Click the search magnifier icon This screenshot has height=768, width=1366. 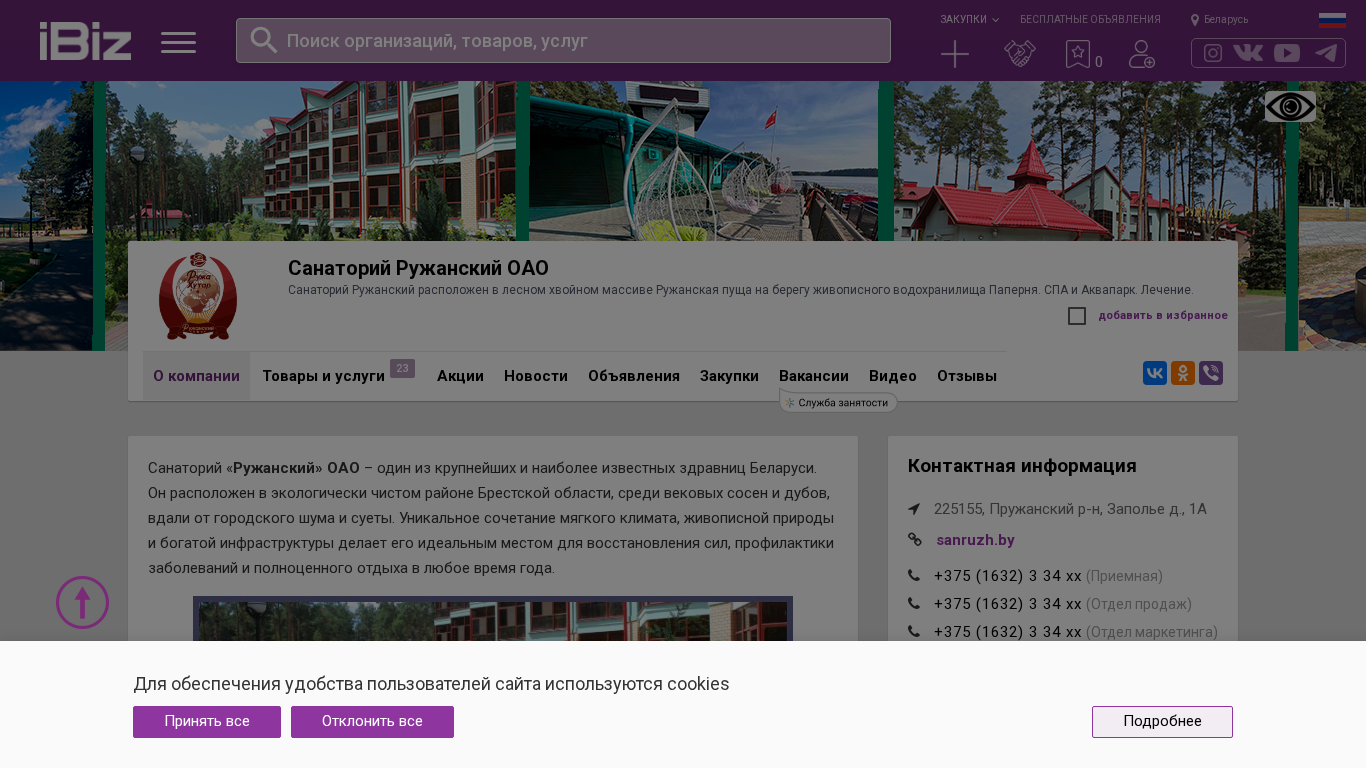tap(263, 40)
